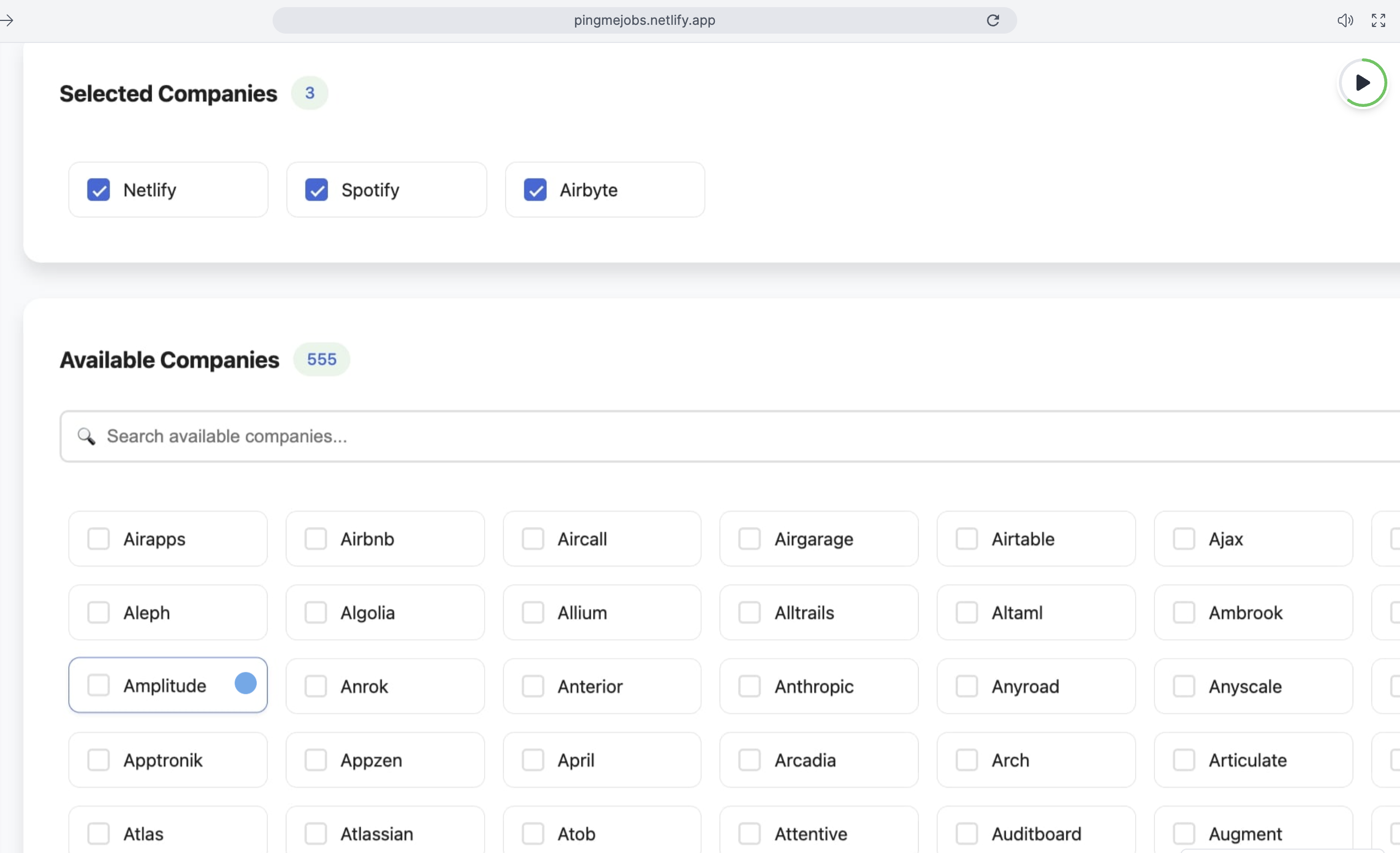Viewport: 1400px width, 853px height.
Task: Tick the Anyscale checkbox
Action: click(1184, 687)
